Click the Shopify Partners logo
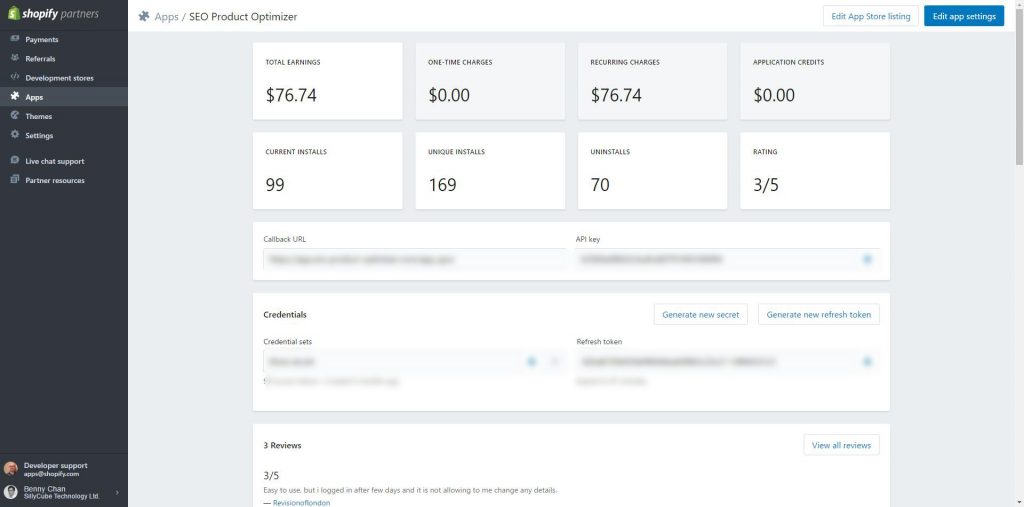The width and height of the screenshot is (1024, 507). coord(53,14)
